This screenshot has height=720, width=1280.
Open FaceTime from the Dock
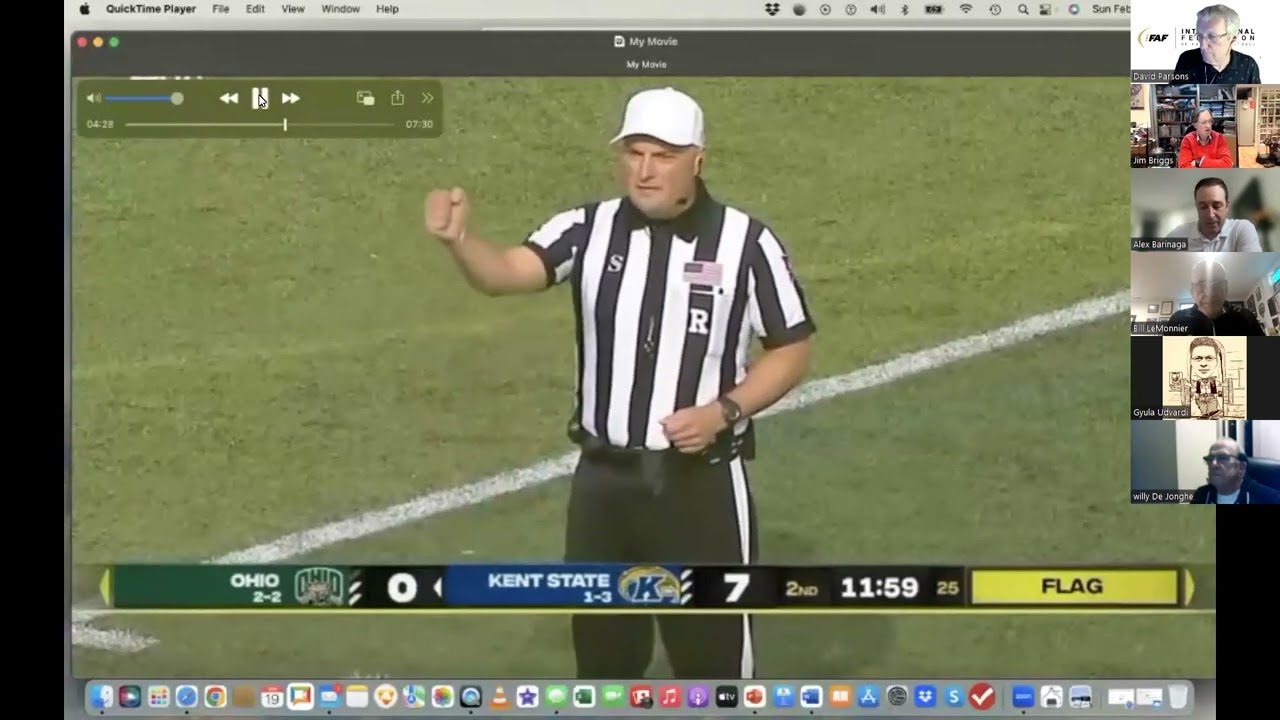point(613,697)
